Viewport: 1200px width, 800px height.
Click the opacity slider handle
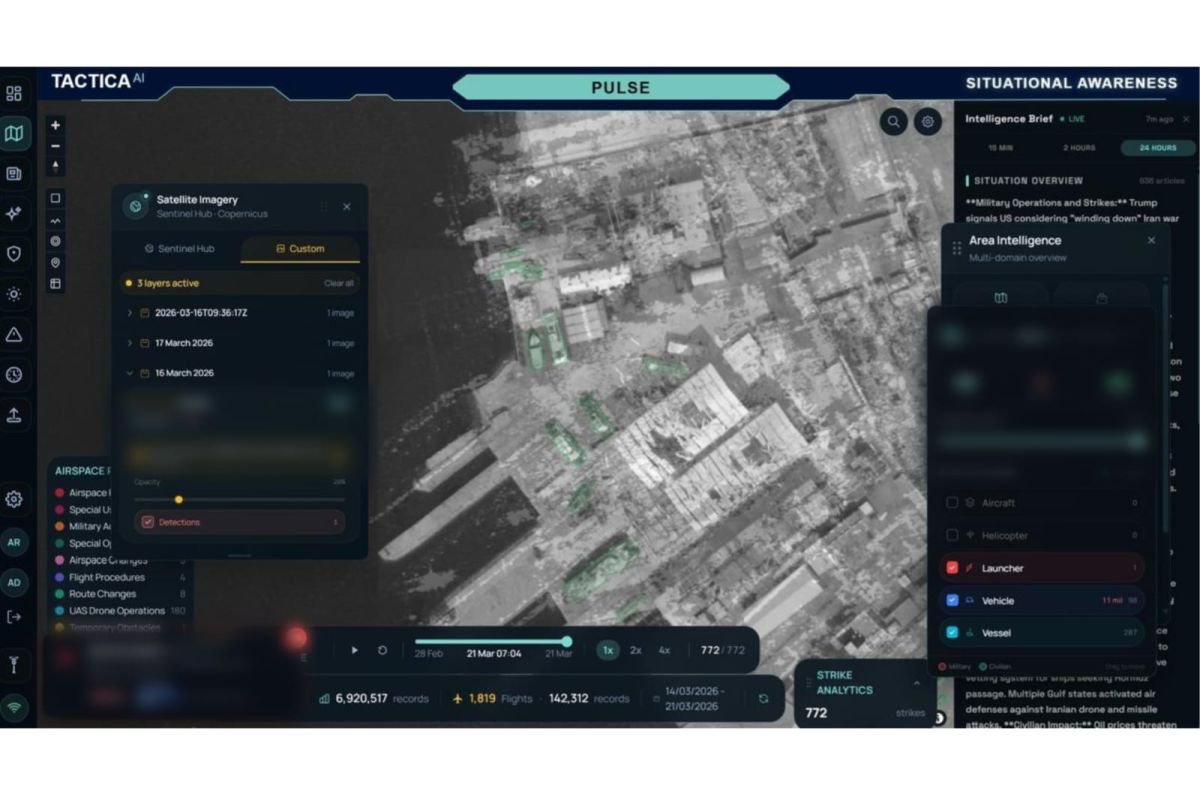pos(179,499)
